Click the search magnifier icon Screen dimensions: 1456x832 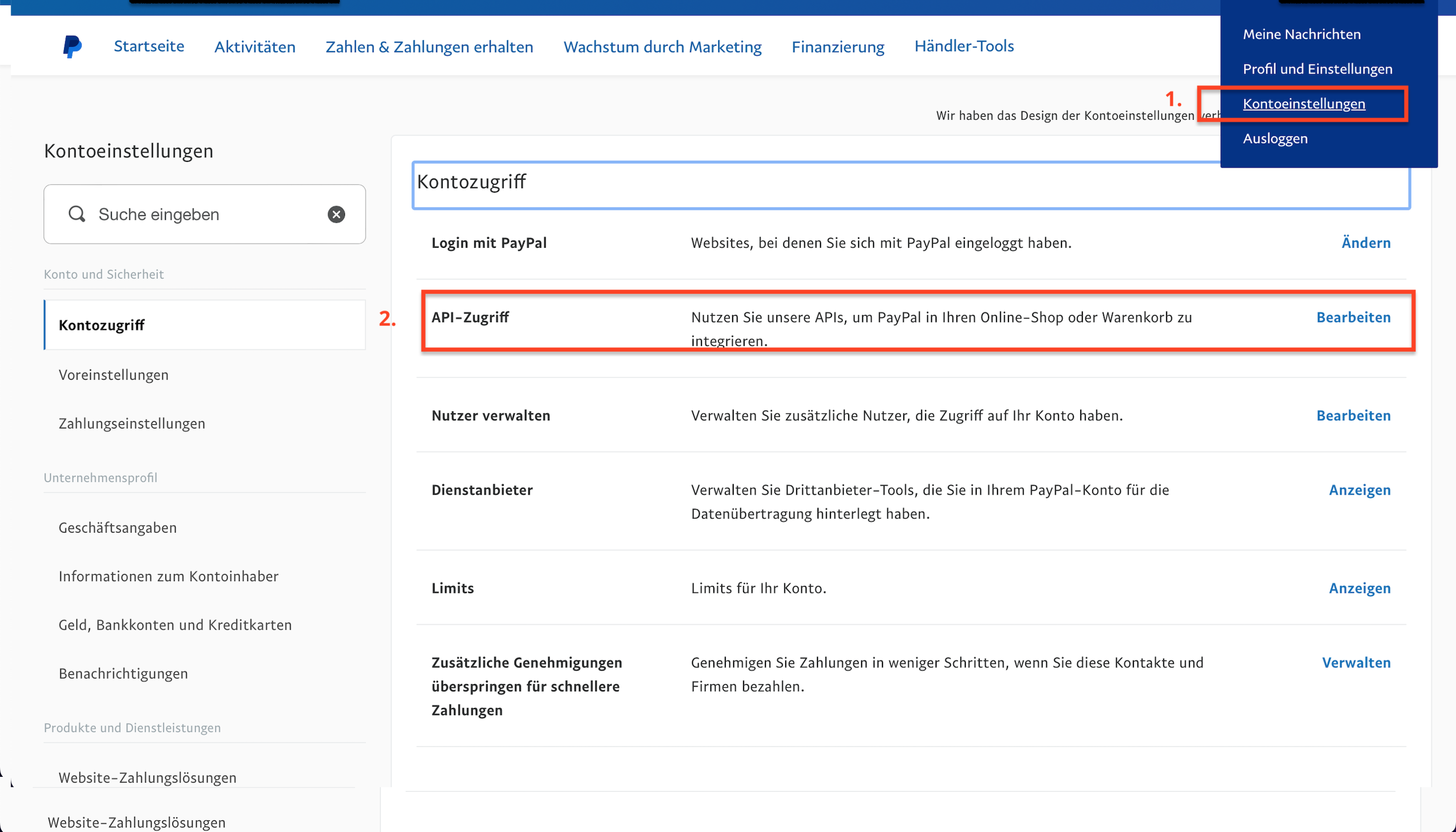click(x=76, y=215)
